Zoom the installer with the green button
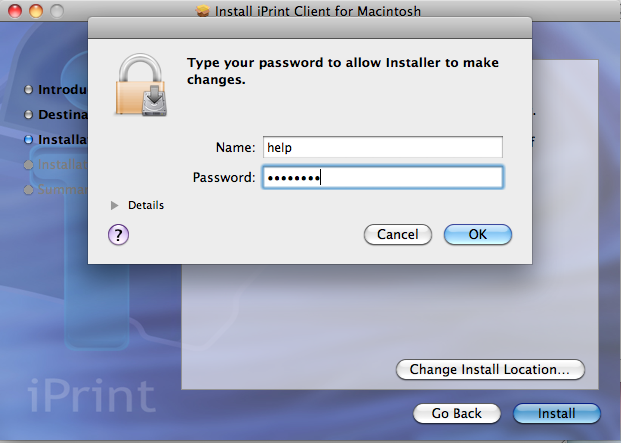This screenshot has height=443, width=621. (55, 11)
